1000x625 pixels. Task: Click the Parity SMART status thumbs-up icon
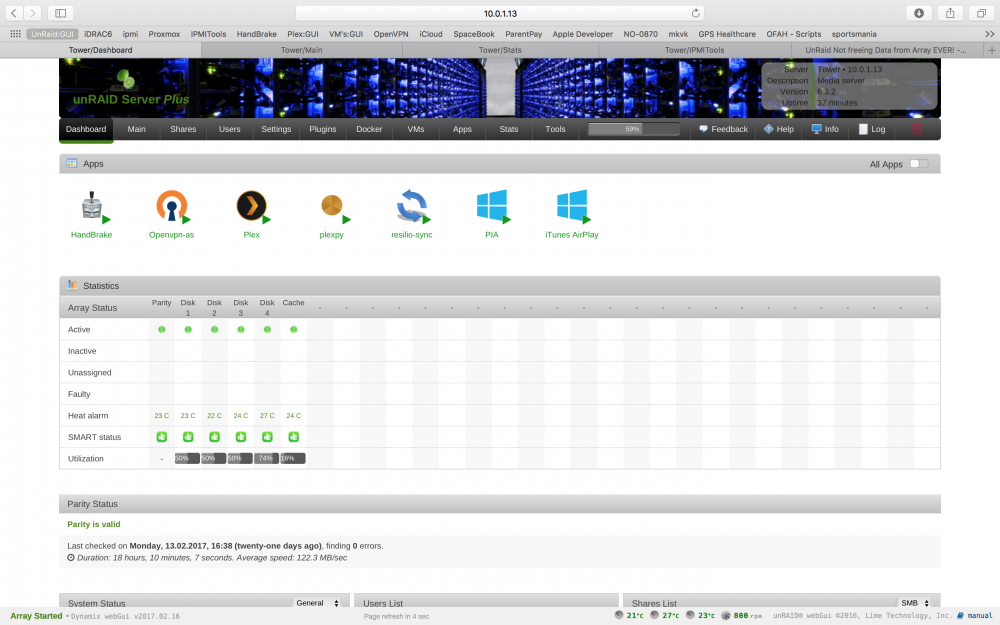pos(161,437)
